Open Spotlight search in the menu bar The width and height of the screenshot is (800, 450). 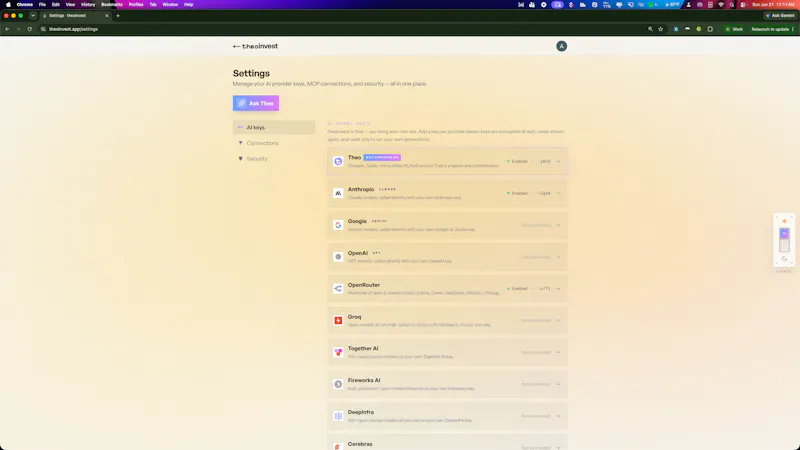tap(732, 5)
